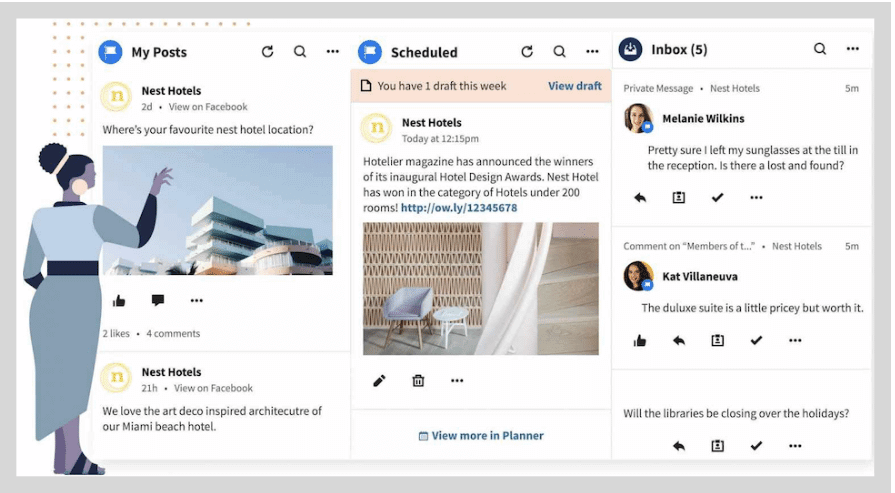Edit the scheduled Hotelier magazine post

click(379, 381)
